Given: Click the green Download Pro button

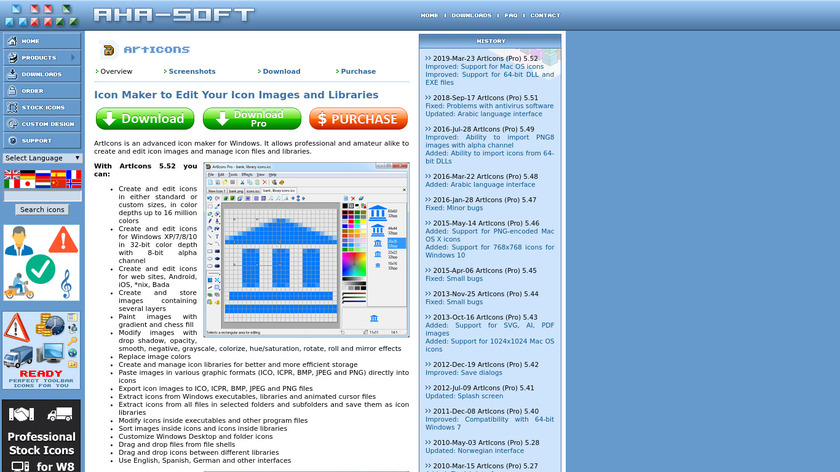Looking at the screenshot, I should 252,118.
